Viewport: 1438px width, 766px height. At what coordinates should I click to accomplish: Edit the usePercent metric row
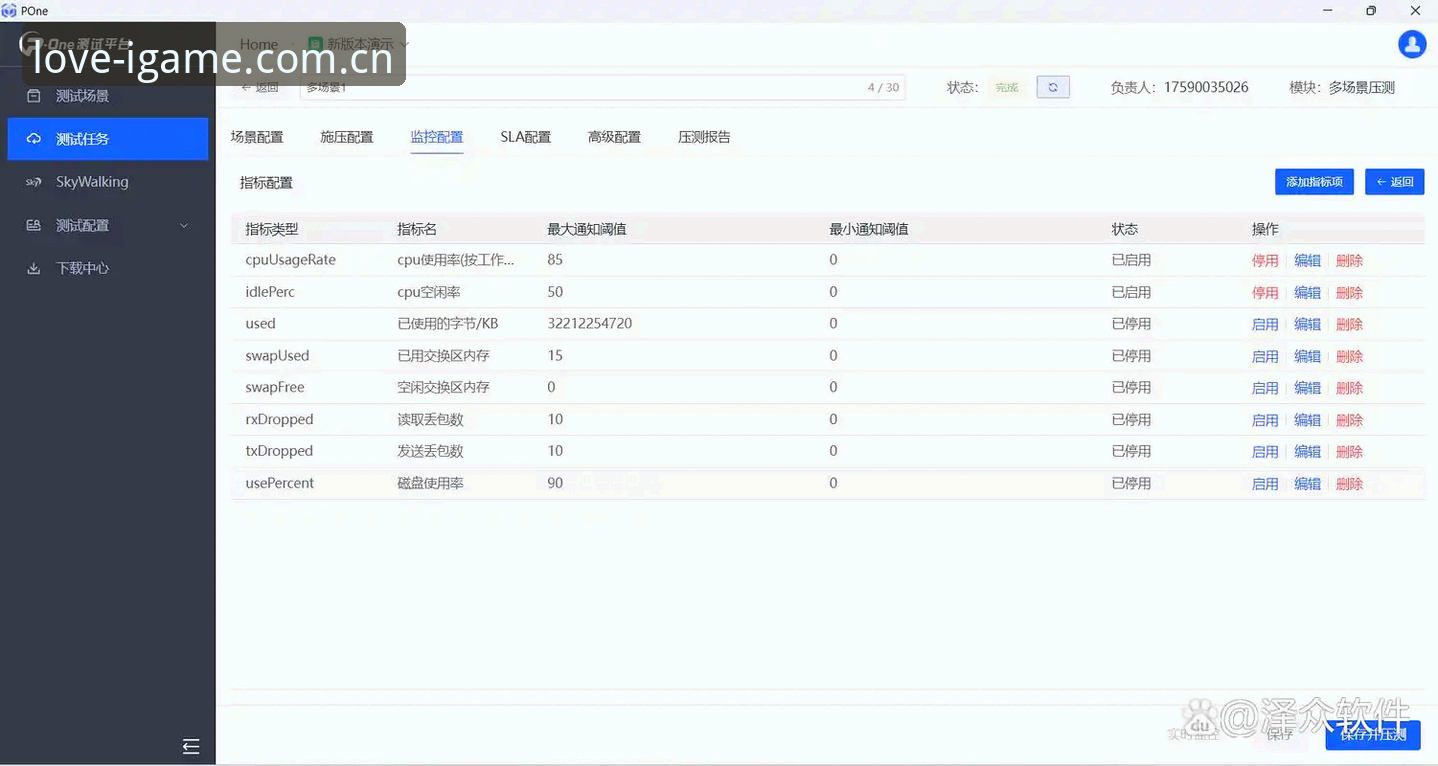pyautogui.click(x=1307, y=484)
